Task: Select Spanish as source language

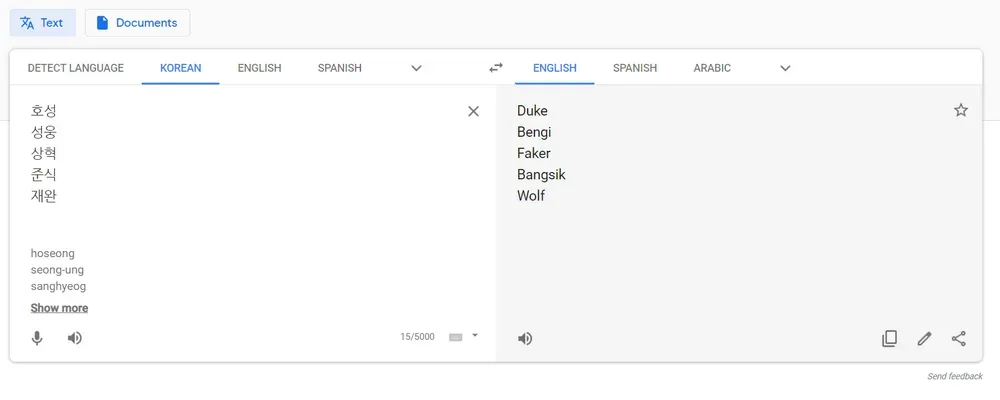Action: pos(339,68)
